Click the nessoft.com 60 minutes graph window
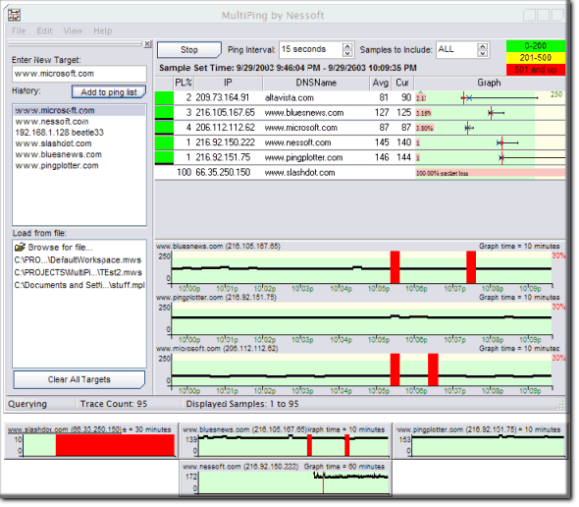Viewport: 579px width, 507px height. click(285, 478)
